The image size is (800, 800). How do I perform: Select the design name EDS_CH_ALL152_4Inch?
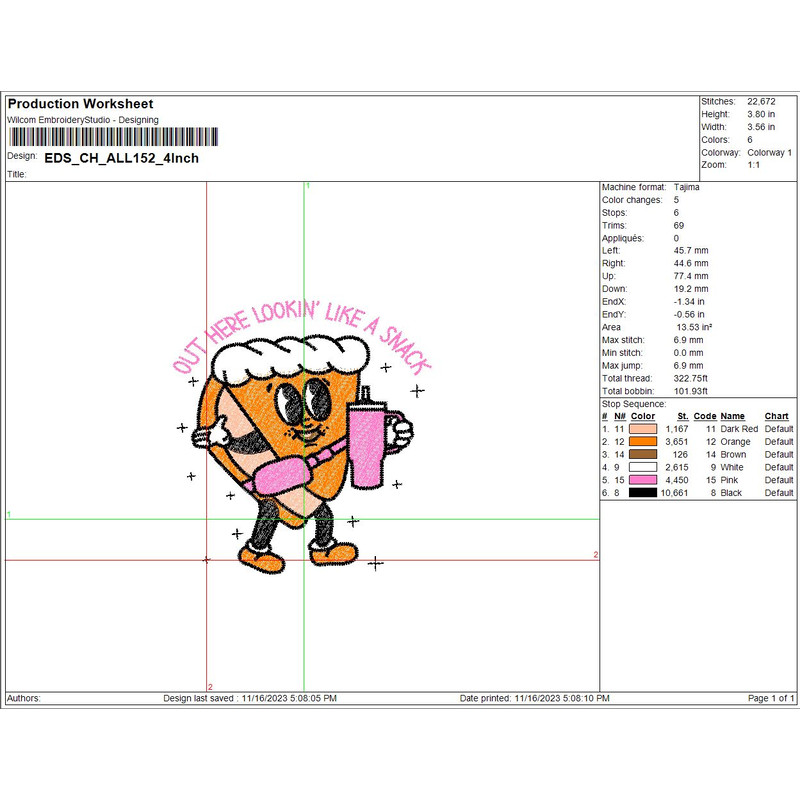point(122,158)
